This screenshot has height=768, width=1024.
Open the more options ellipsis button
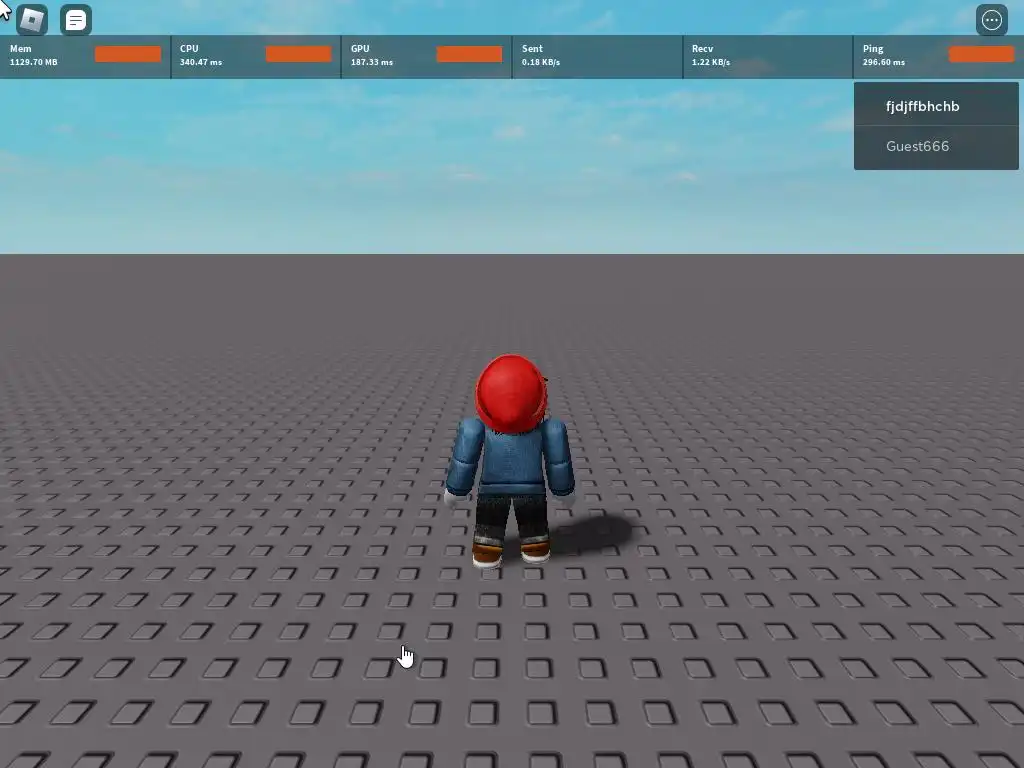991,20
